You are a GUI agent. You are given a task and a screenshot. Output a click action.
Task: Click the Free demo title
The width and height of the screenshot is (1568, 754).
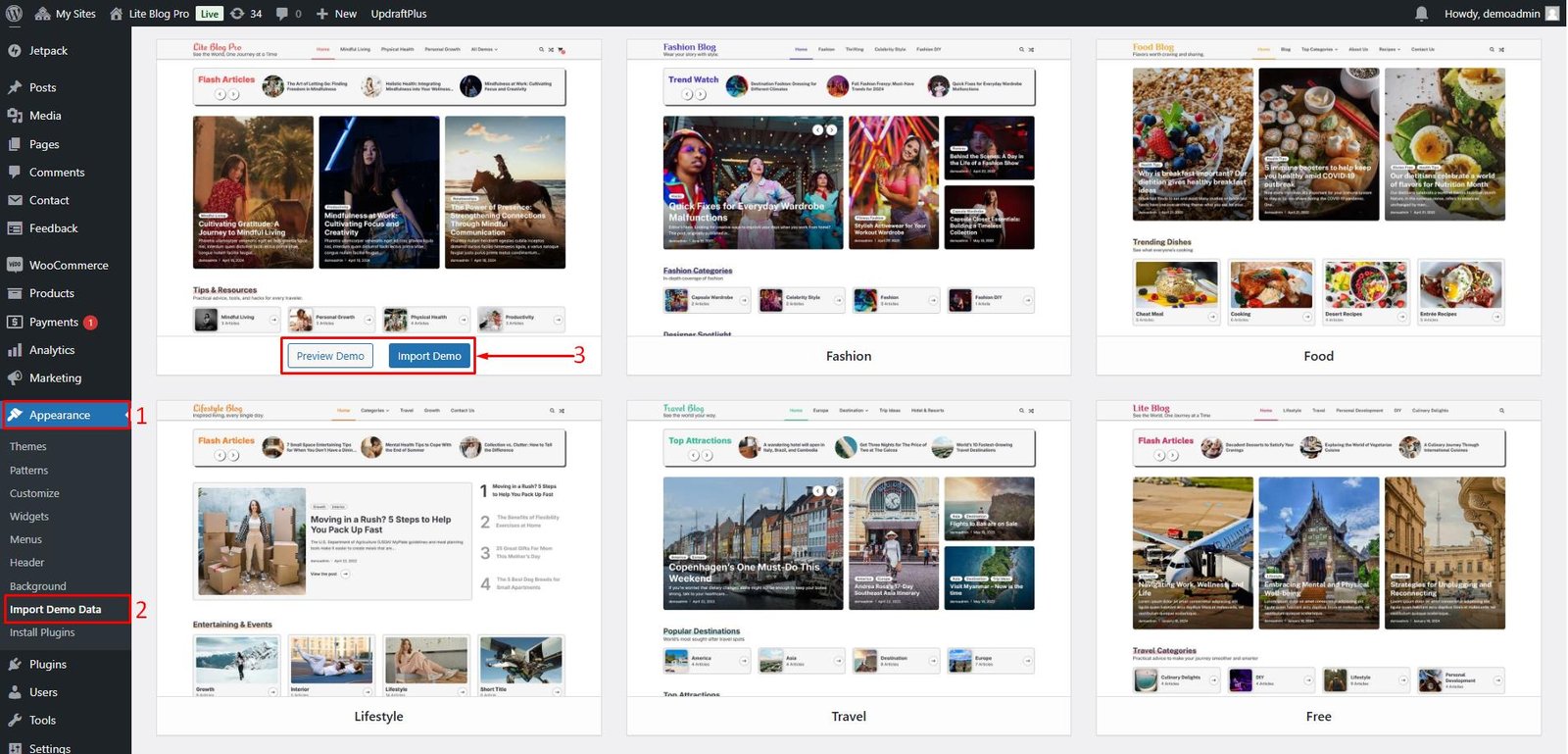1319,717
